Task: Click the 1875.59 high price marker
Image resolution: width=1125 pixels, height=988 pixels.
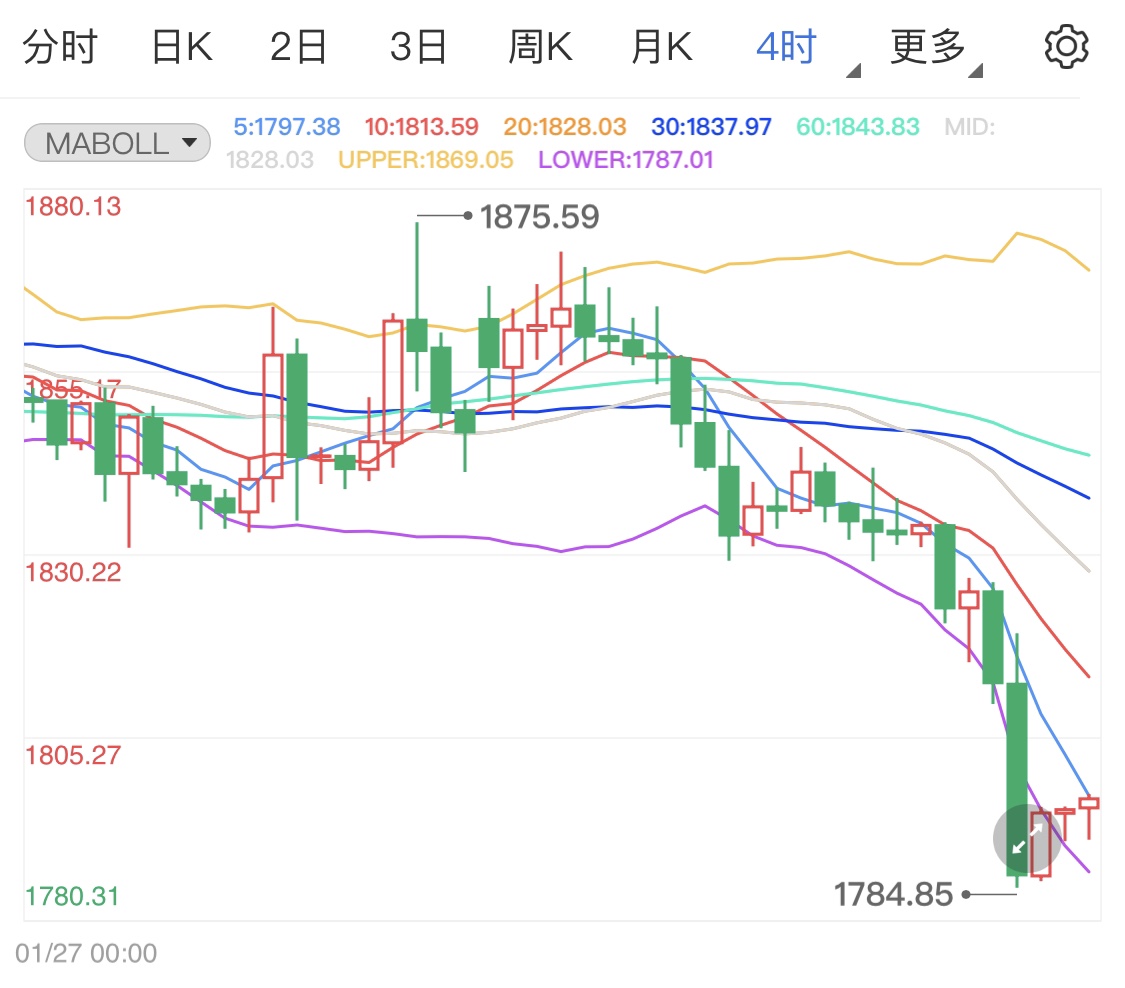Action: [539, 216]
